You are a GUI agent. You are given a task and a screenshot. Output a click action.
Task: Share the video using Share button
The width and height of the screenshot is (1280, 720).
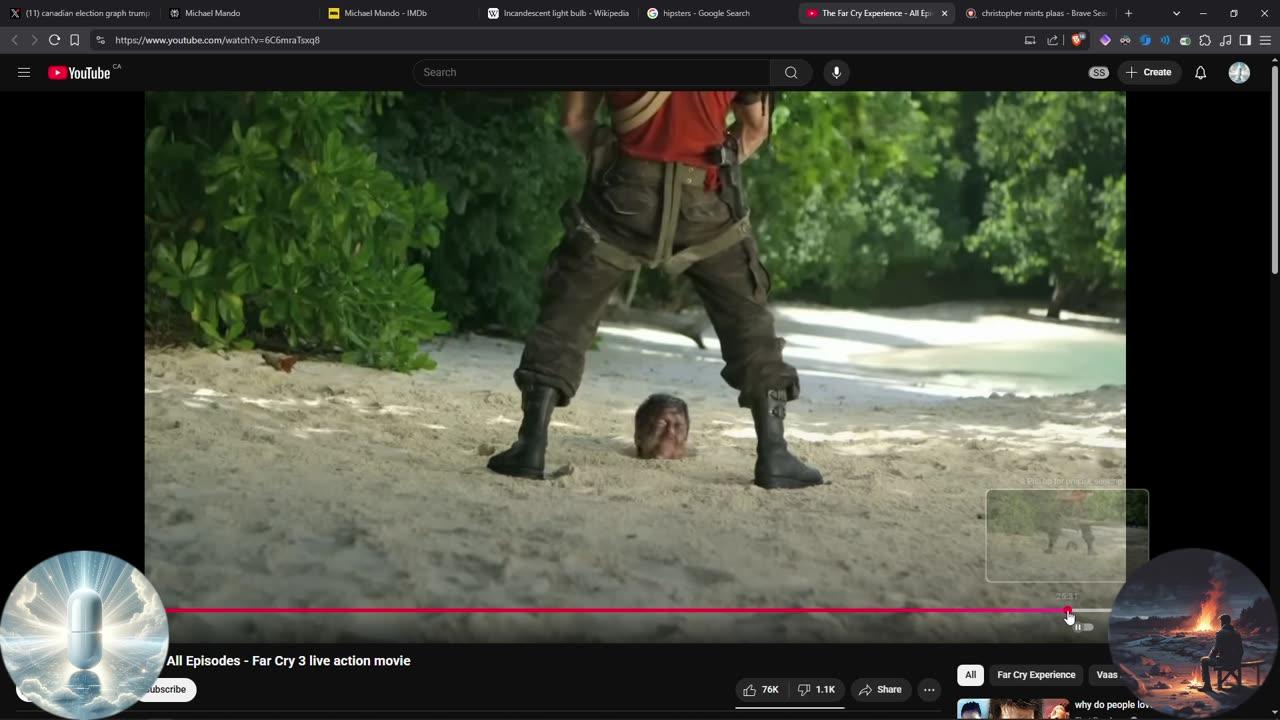pos(880,689)
